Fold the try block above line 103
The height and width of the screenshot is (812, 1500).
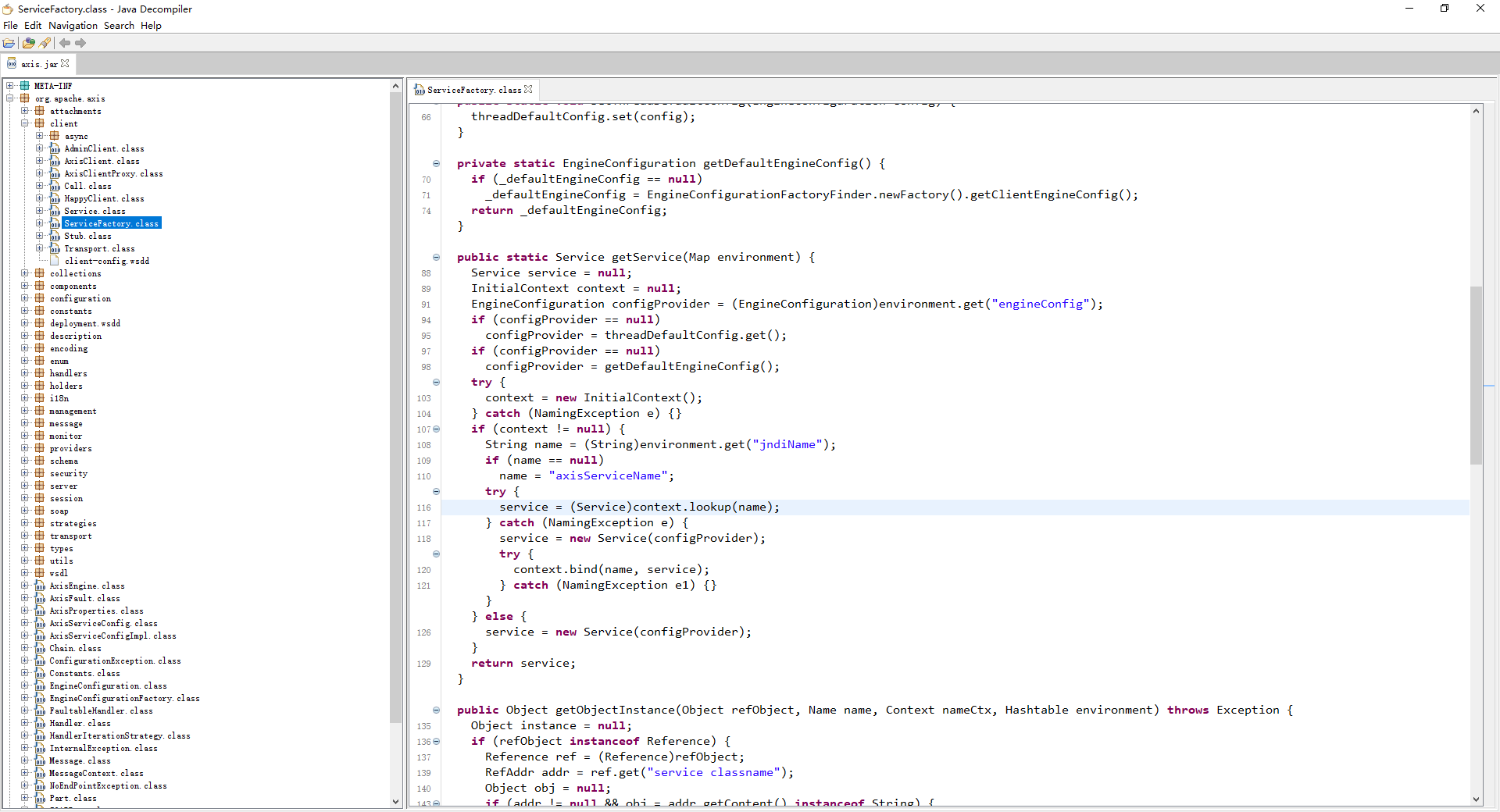[436, 383]
